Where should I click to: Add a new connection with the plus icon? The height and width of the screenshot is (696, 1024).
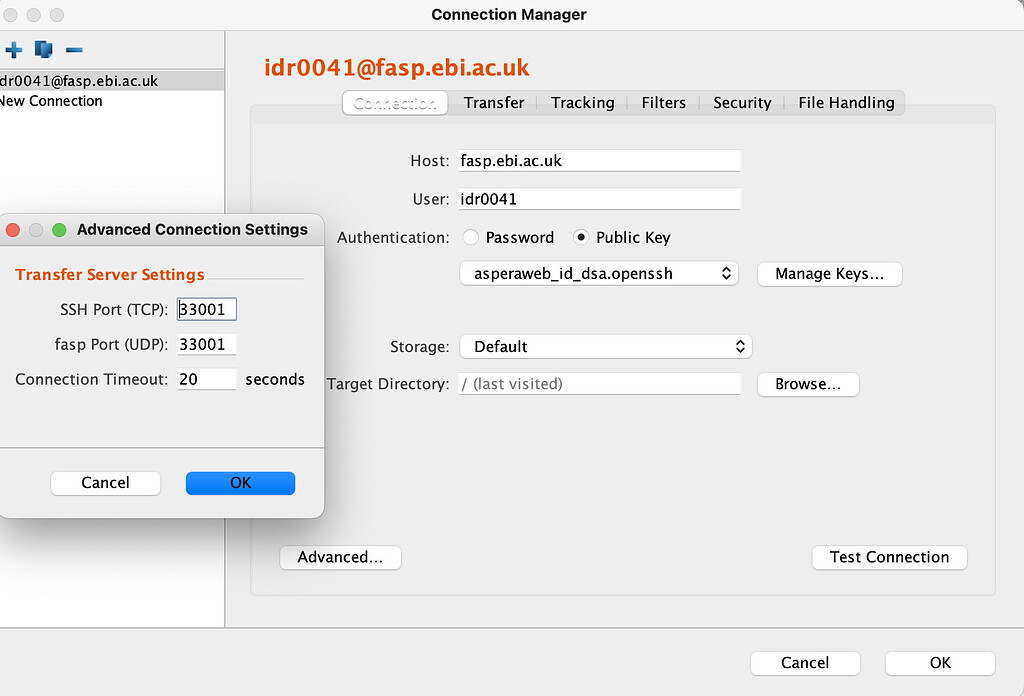[13, 49]
